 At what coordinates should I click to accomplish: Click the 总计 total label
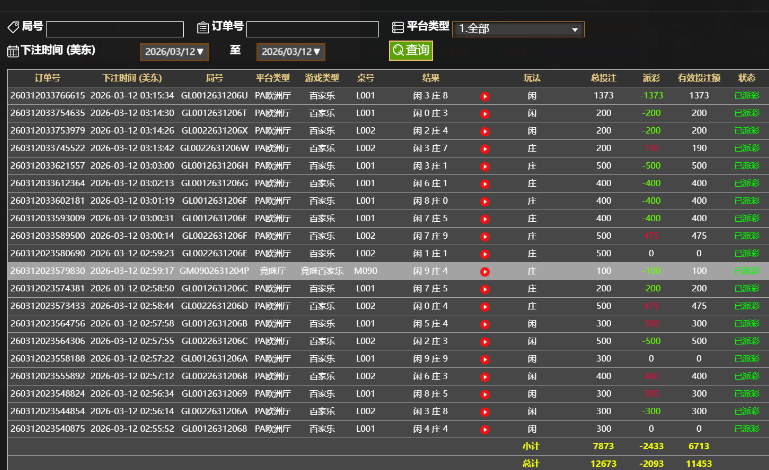[x=531, y=464]
